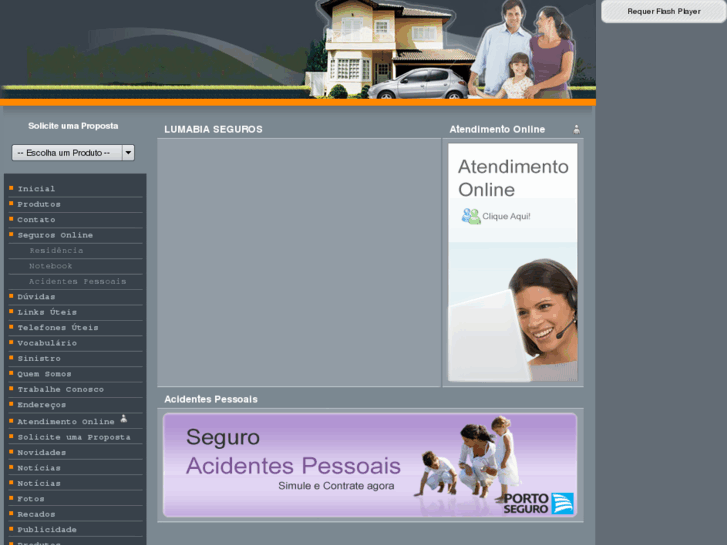The width and height of the screenshot is (727, 545).
Task: Open the Novidades page
Action: coord(42,452)
